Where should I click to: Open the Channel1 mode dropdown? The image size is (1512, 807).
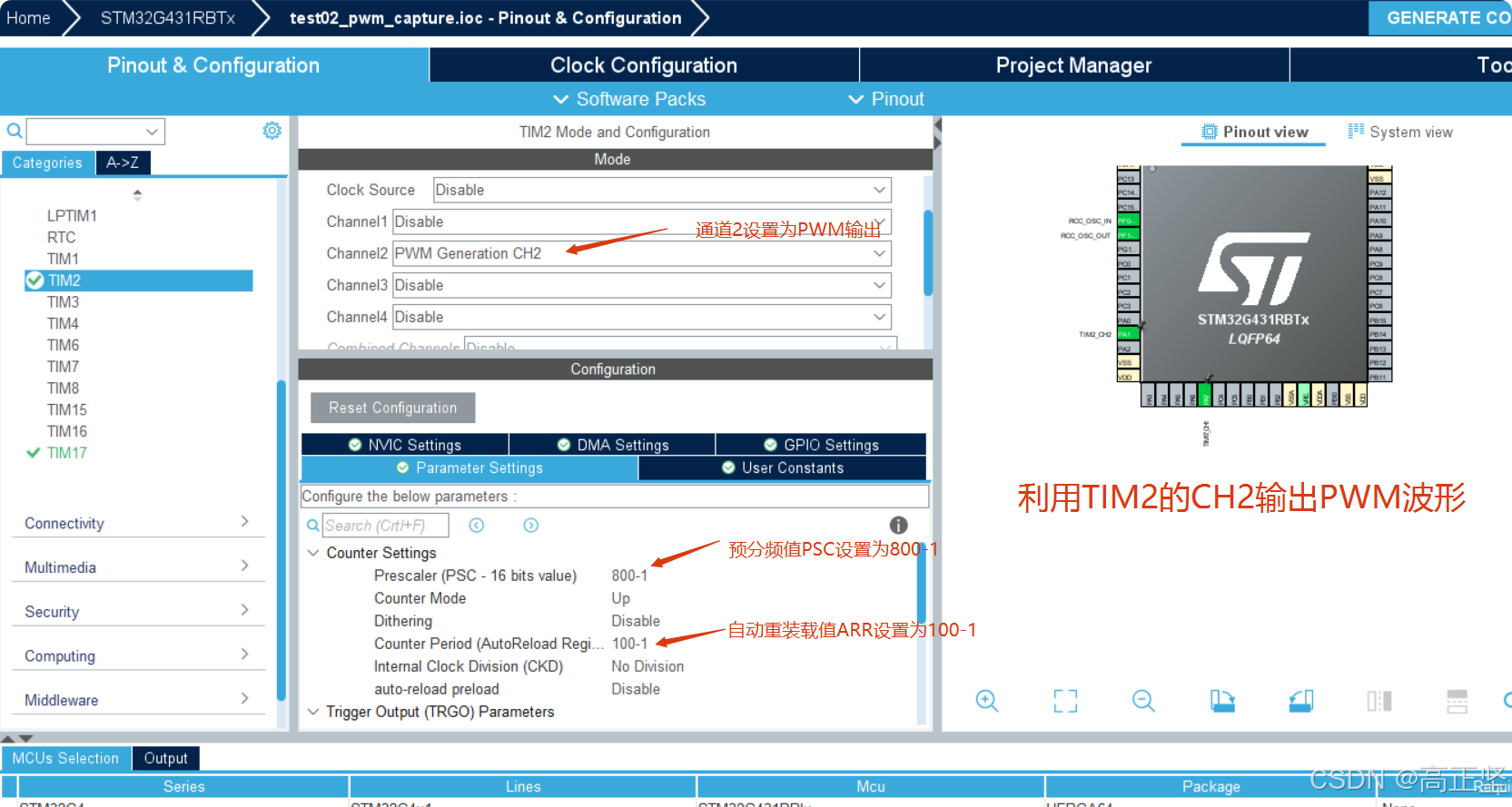[x=642, y=221]
